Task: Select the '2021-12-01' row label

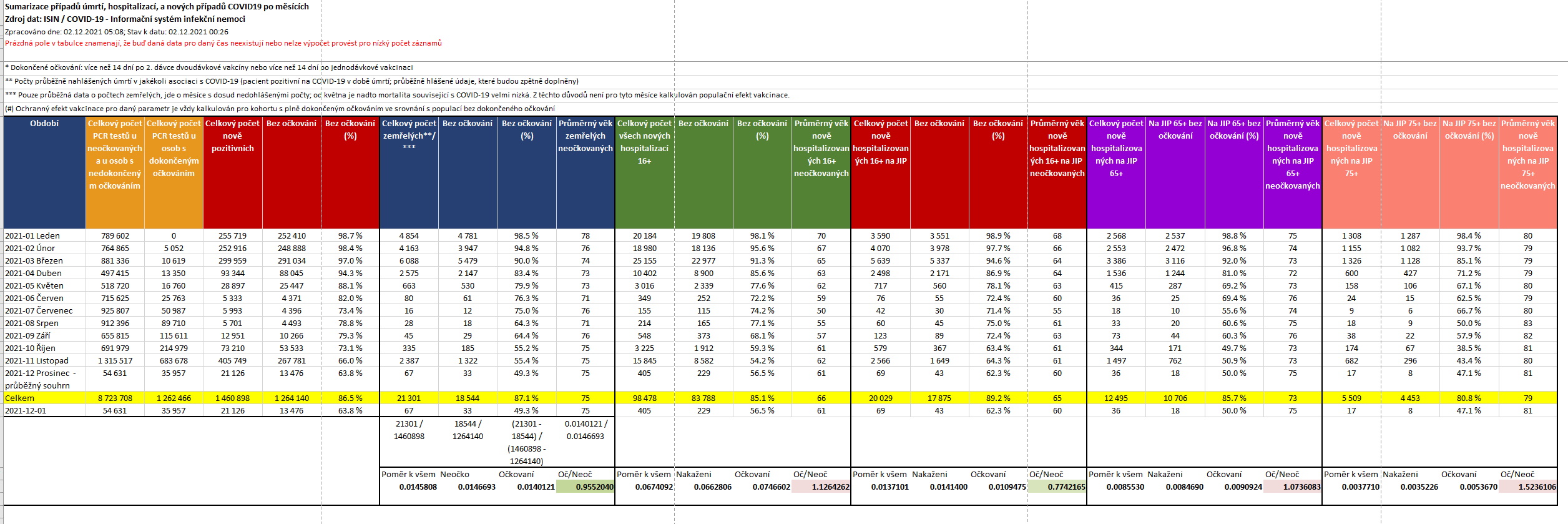Action: click(x=26, y=411)
